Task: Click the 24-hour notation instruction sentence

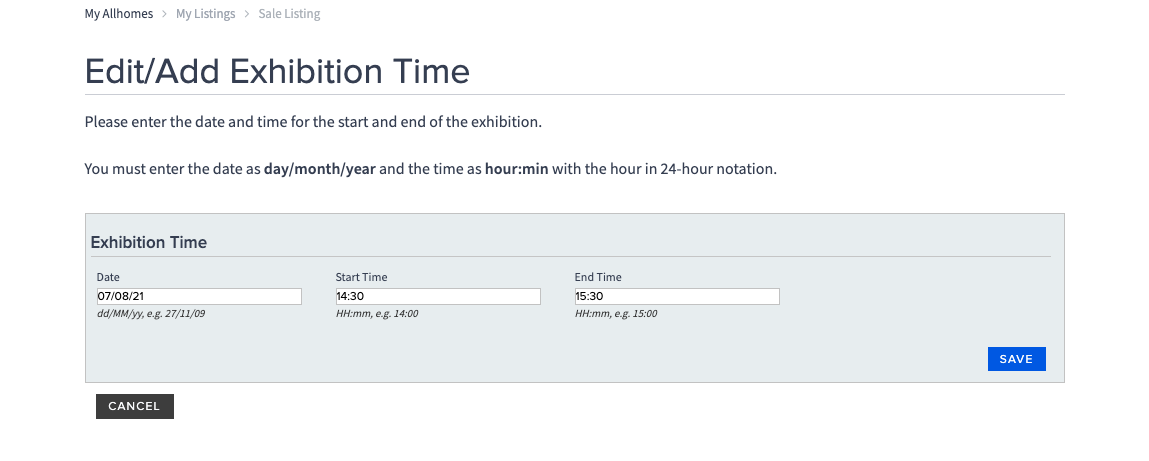Action: pos(430,169)
